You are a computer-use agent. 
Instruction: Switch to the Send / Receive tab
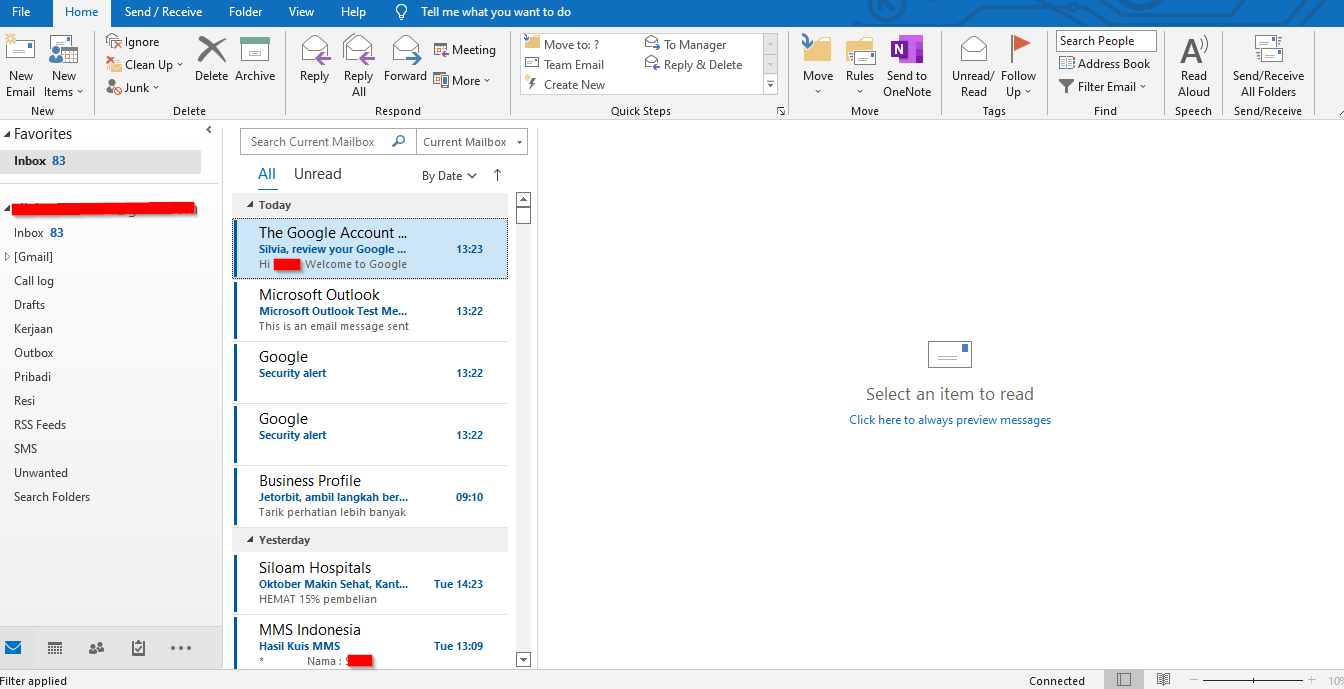point(163,12)
